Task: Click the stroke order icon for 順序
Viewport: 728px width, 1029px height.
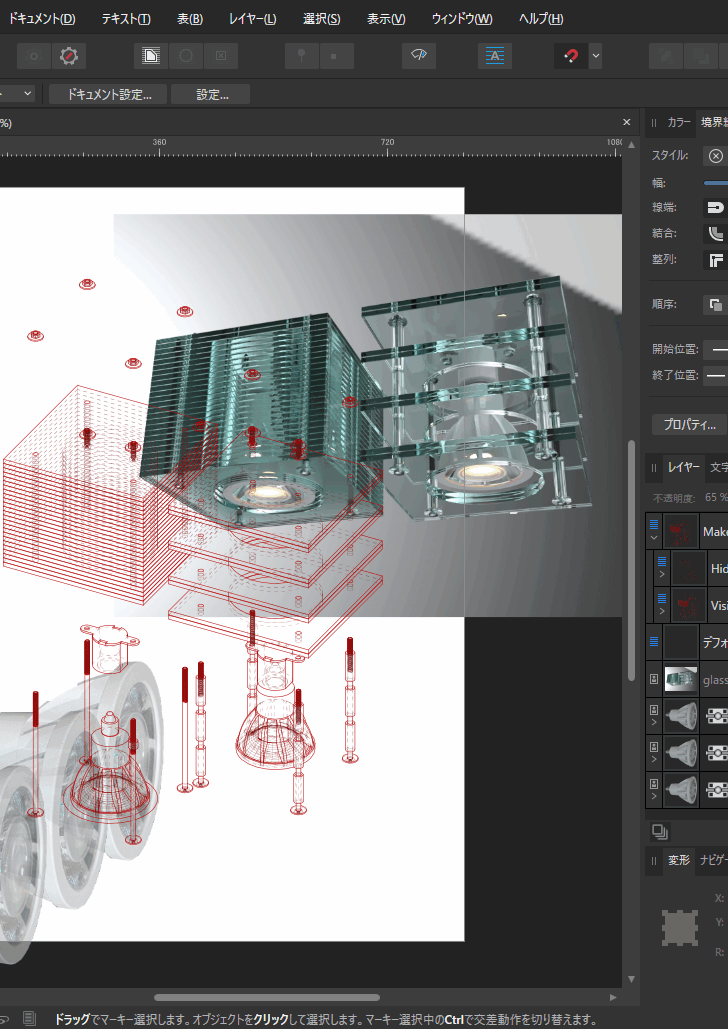Action: click(x=715, y=304)
